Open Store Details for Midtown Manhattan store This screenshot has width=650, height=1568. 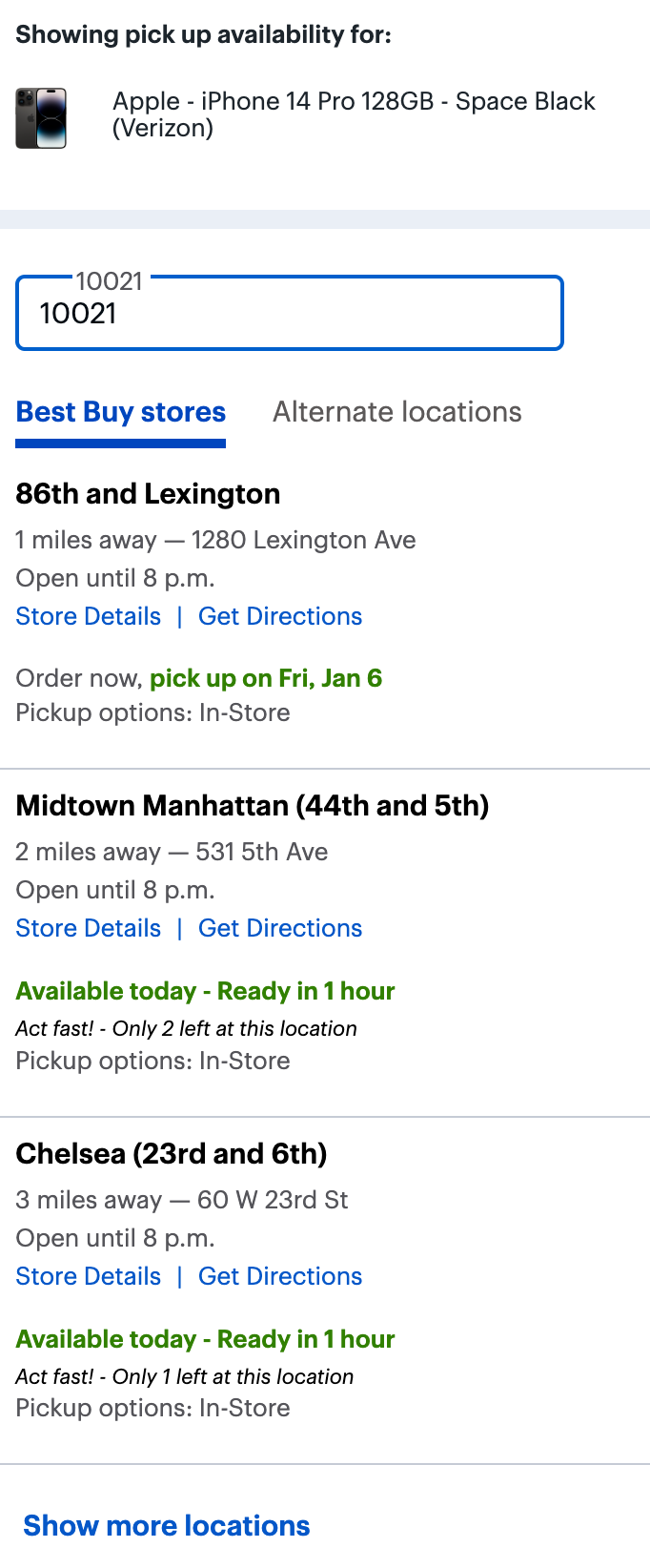(89, 928)
